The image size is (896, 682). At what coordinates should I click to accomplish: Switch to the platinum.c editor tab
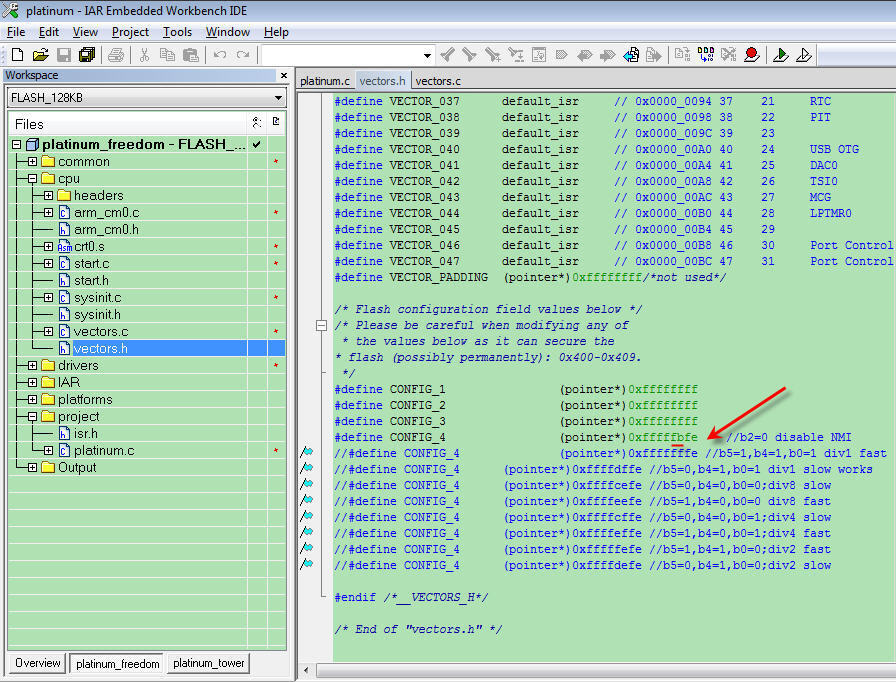(x=325, y=81)
